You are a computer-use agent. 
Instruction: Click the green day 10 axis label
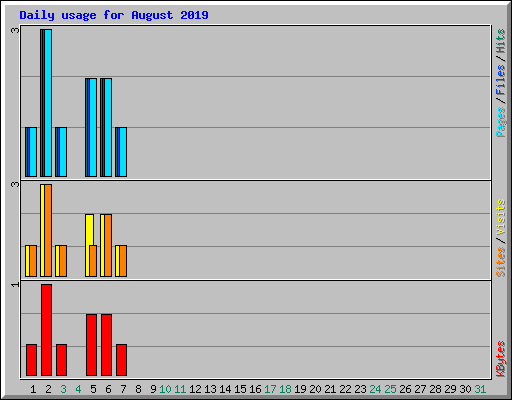(x=165, y=389)
